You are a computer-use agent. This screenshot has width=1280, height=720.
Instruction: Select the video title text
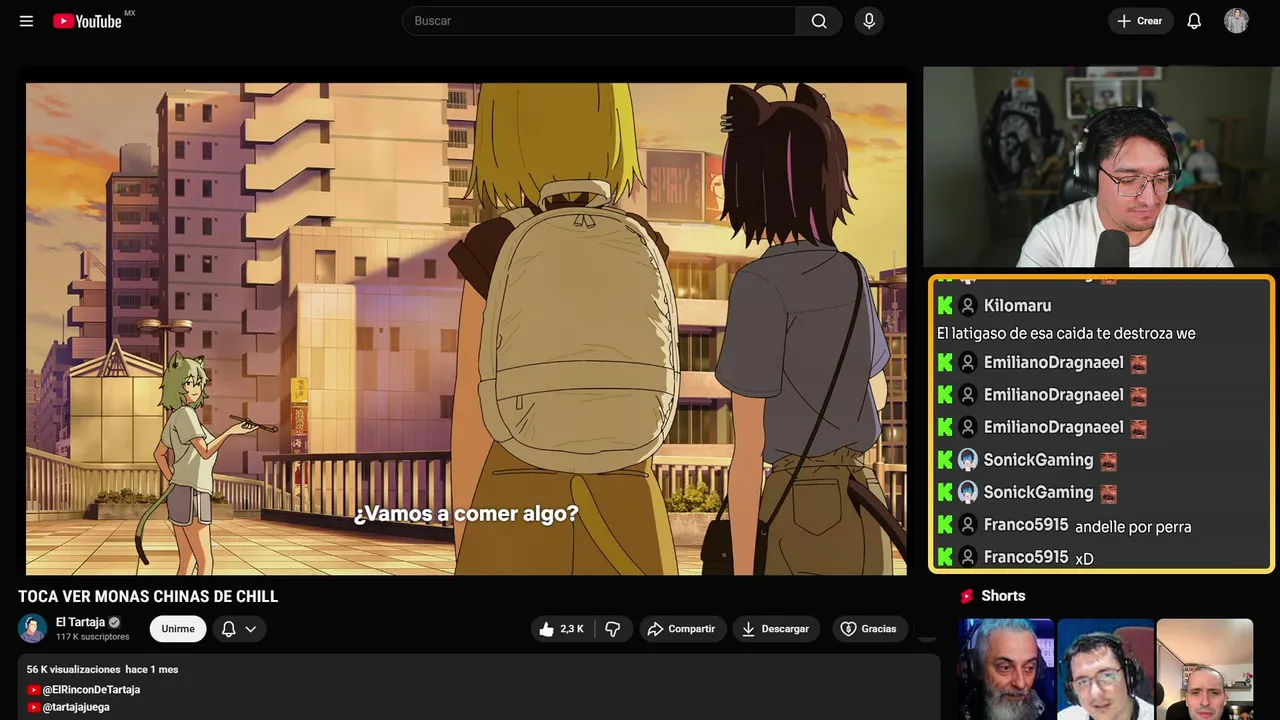pos(148,597)
